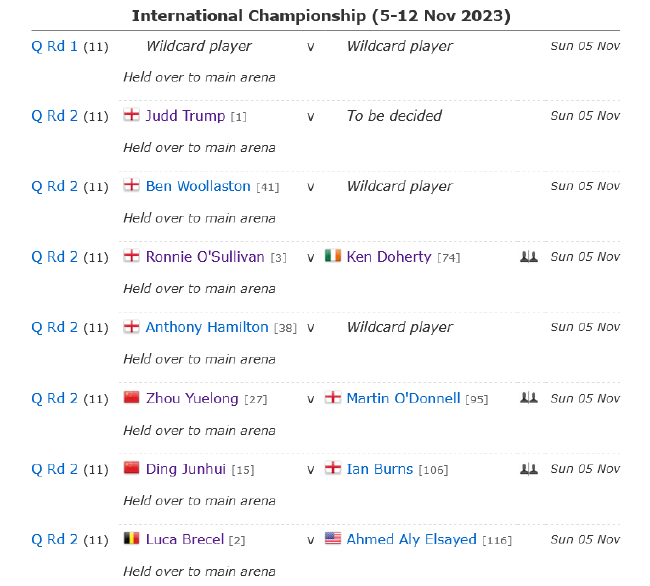This screenshot has width=650, height=586.
Task: Click the Anthony Hamilton name link
Action: (x=207, y=327)
